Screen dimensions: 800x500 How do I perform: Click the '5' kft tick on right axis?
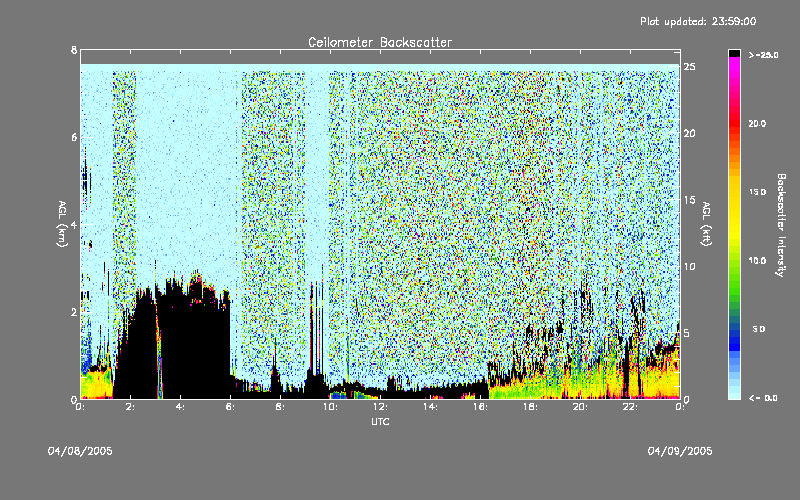[x=687, y=333]
